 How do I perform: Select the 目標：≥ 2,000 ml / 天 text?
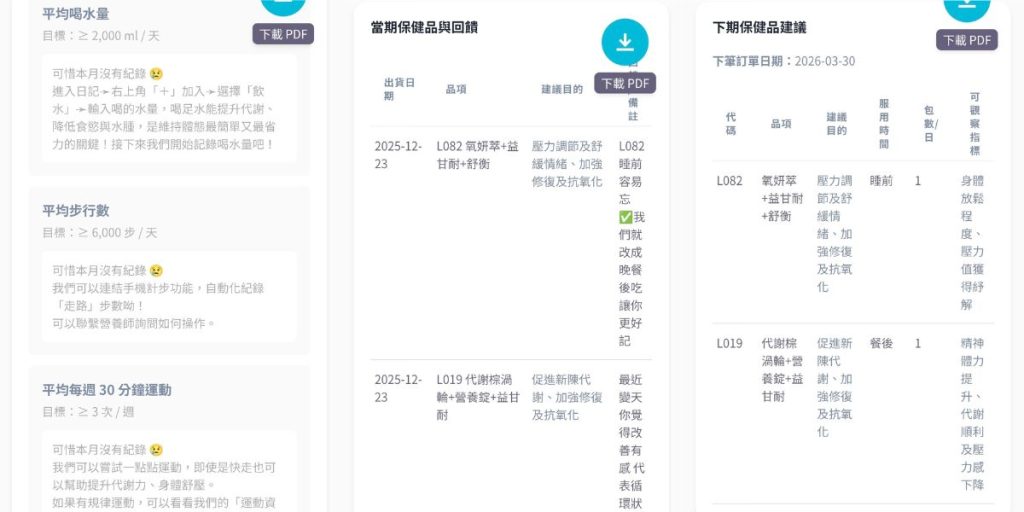tap(101, 35)
